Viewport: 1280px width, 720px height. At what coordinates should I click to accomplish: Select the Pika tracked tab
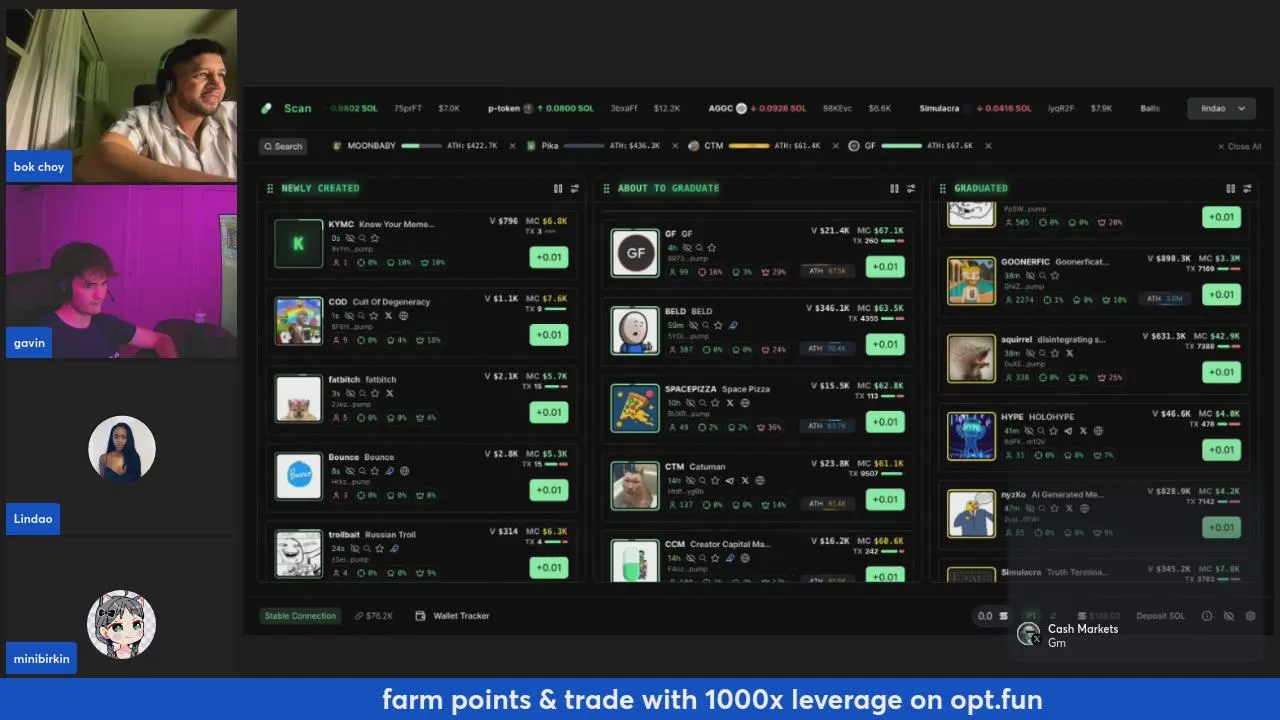point(593,146)
